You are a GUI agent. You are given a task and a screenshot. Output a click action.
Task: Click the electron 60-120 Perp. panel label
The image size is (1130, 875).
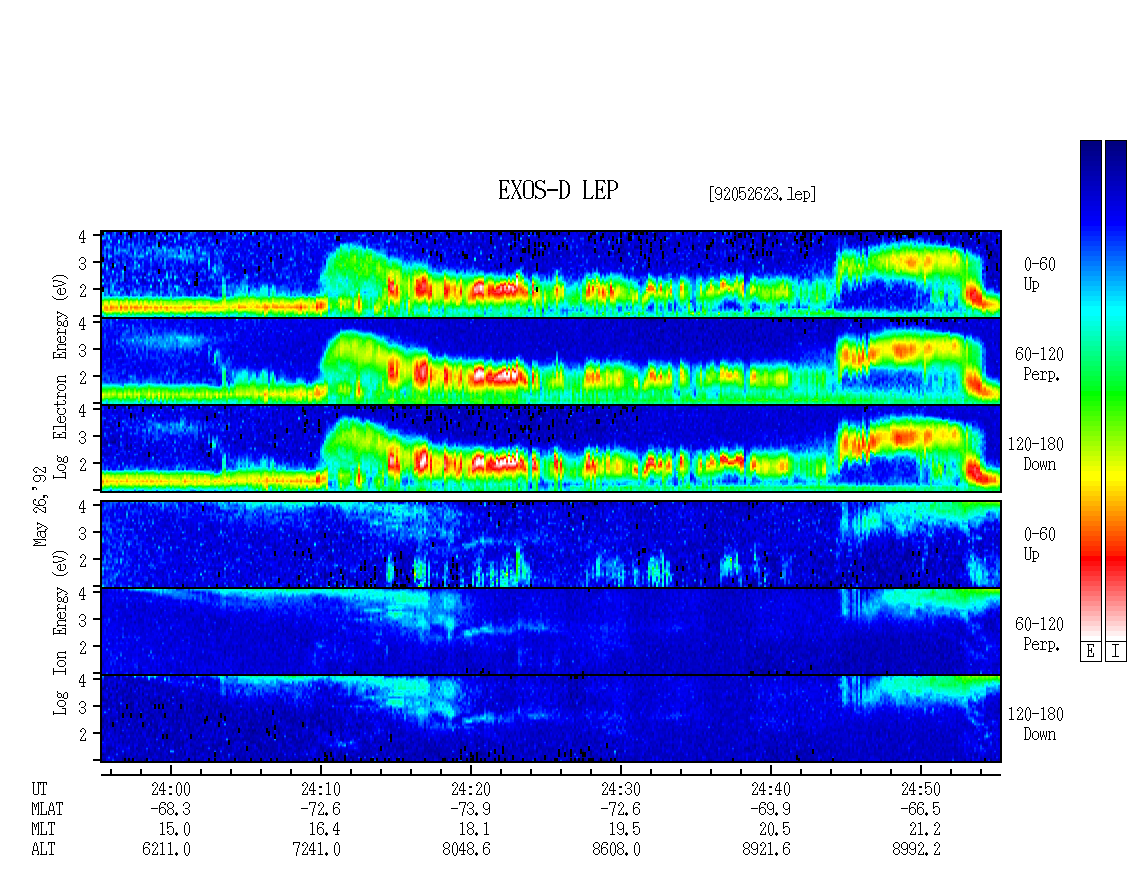click(x=1039, y=364)
